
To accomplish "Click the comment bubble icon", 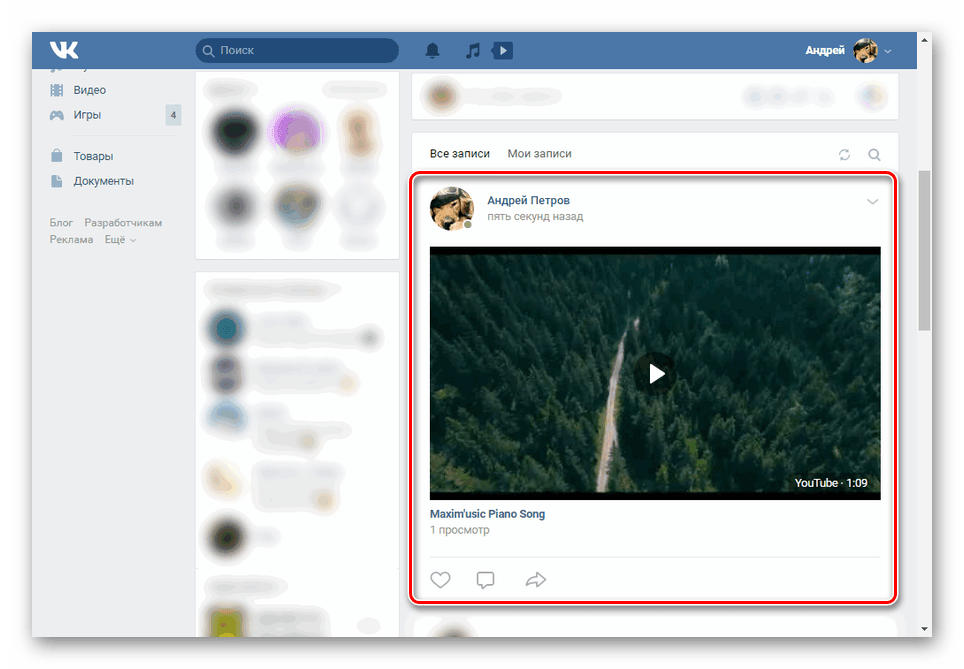I will click(x=485, y=580).
